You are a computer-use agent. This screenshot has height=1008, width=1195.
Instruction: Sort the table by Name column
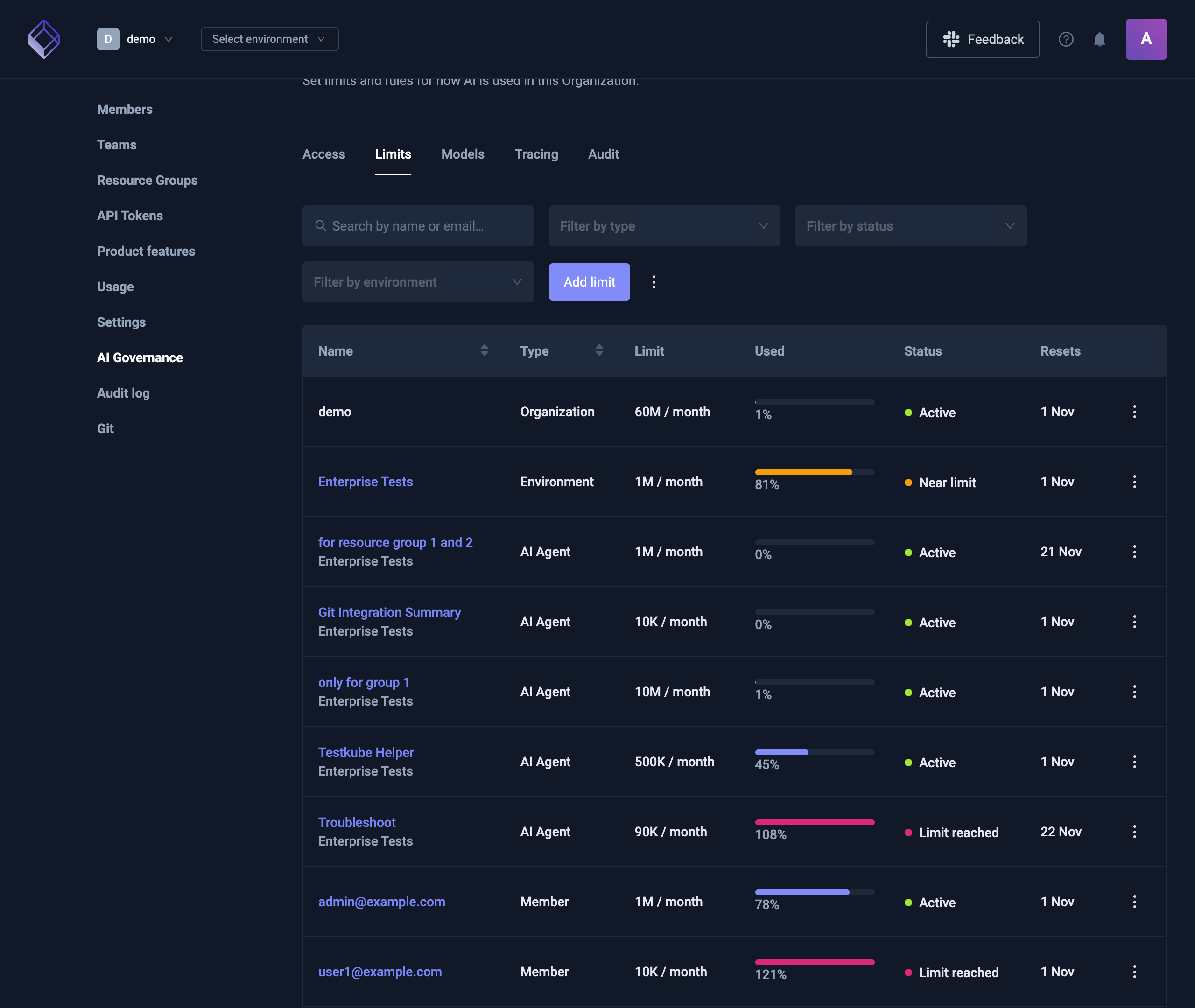pyautogui.click(x=484, y=350)
